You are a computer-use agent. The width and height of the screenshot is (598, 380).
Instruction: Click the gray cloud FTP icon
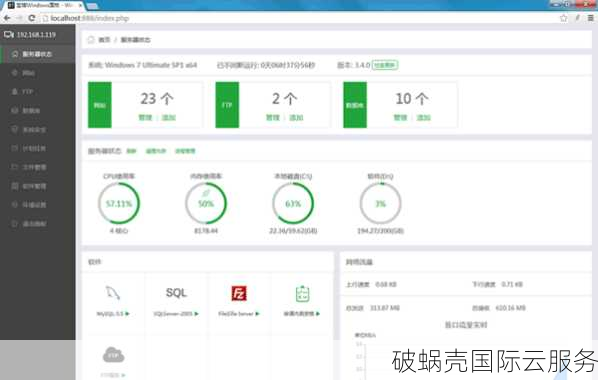coord(114,355)
